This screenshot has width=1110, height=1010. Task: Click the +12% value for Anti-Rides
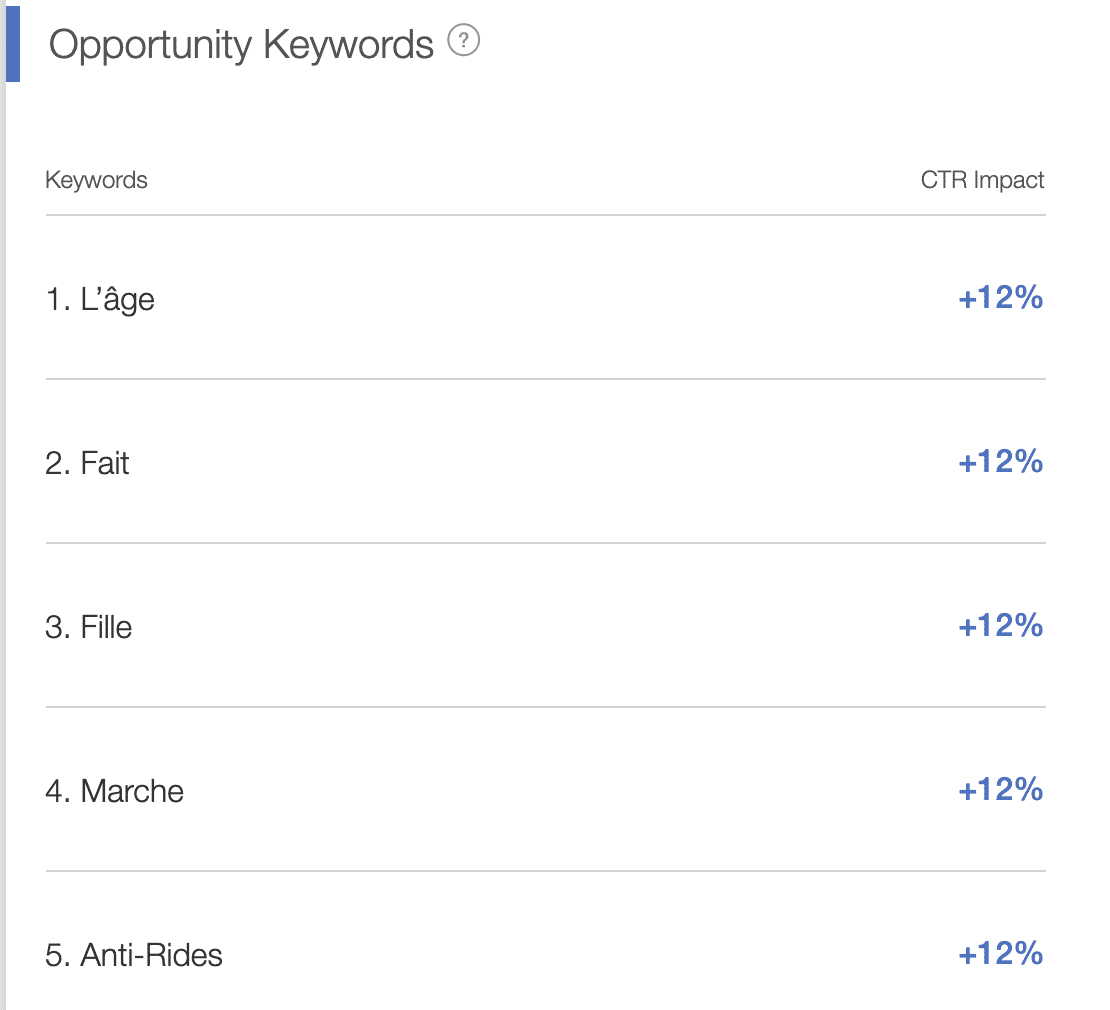[1000, 953]
